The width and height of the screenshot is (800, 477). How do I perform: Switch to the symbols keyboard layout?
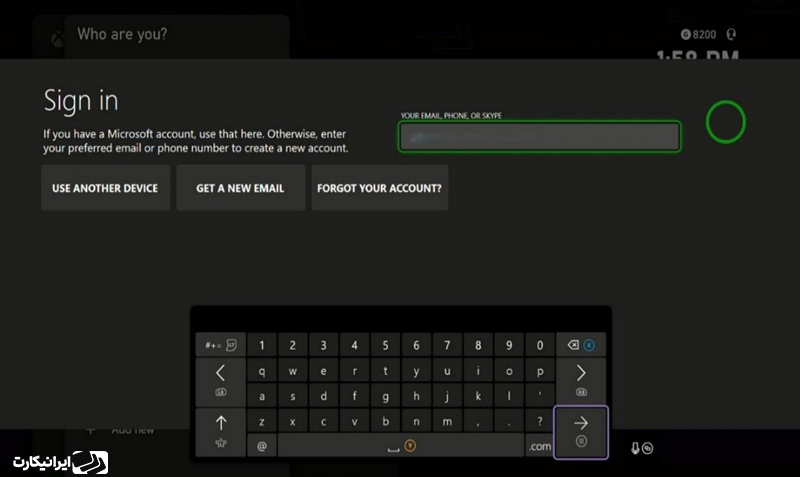tap(220, 345)
